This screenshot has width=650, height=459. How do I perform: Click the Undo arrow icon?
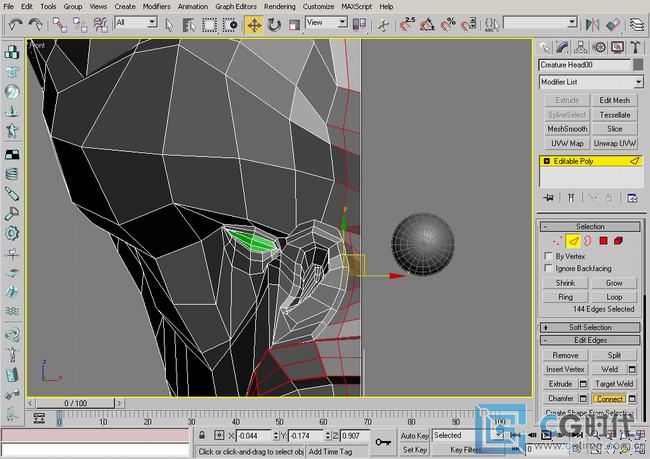point(15,24)
